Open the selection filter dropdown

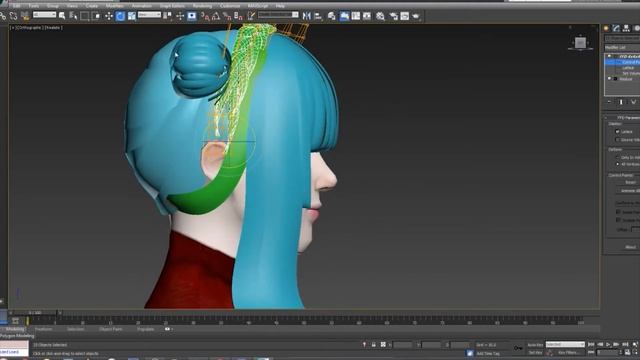pos(44,15)
